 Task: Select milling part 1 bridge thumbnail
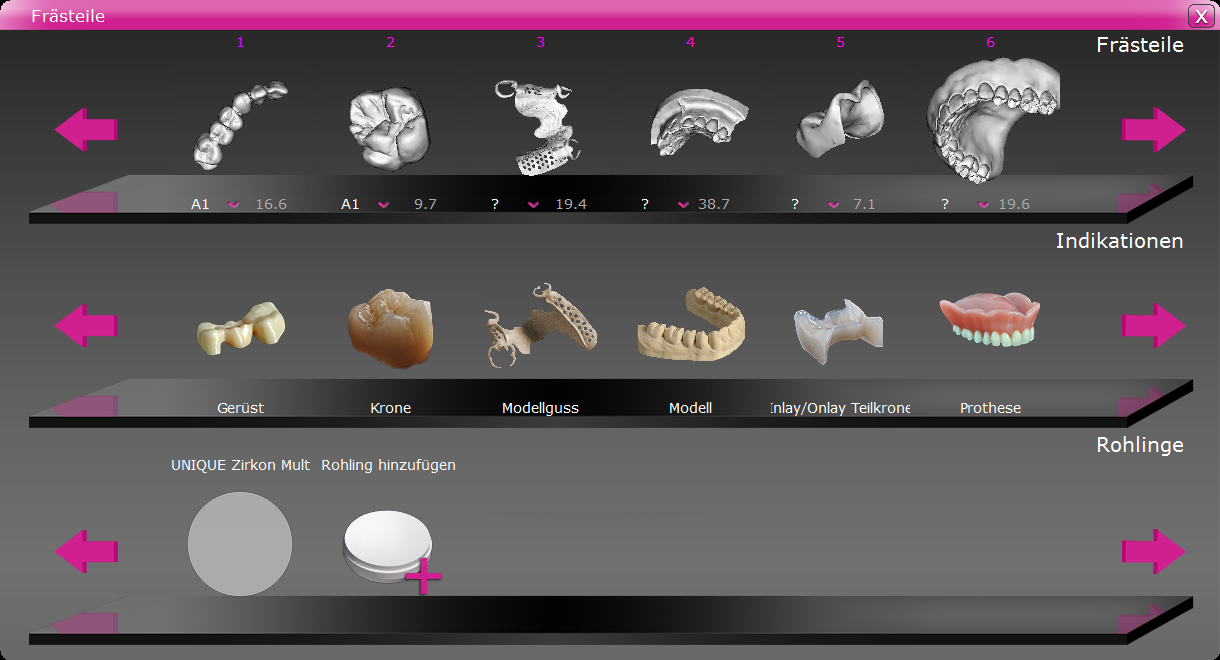coord(240,124)
